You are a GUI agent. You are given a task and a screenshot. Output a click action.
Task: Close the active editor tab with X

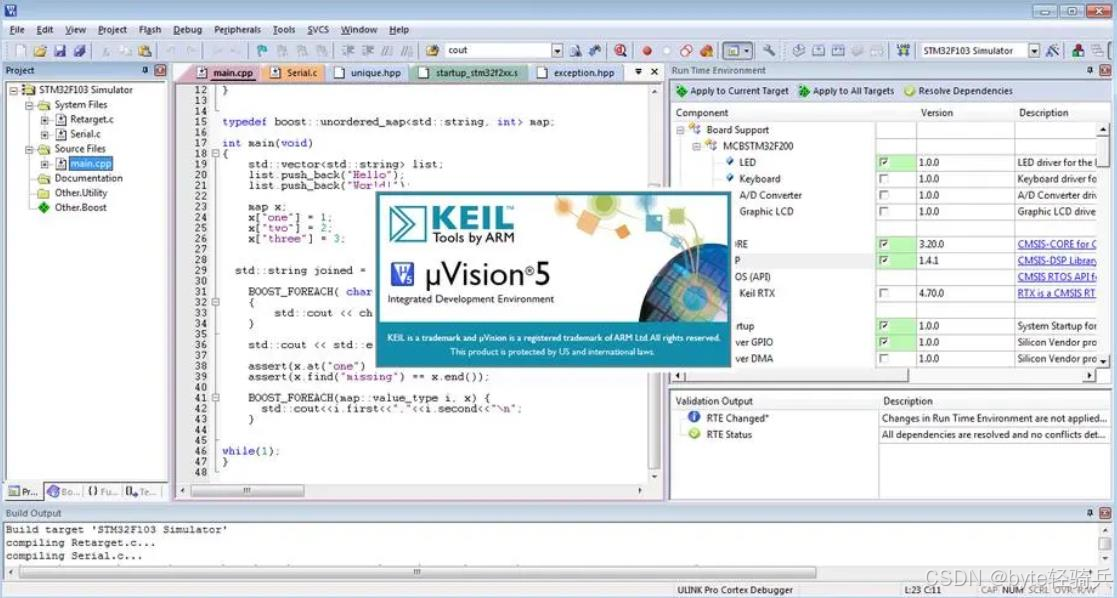[654, 72]
